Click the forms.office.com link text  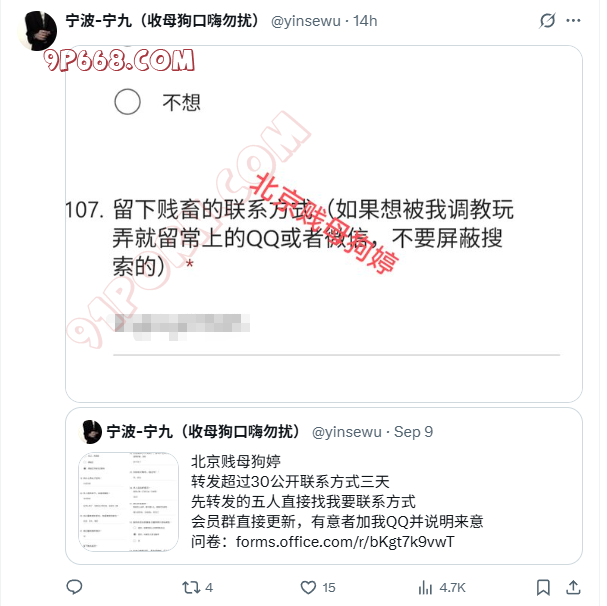click(345, 542)
